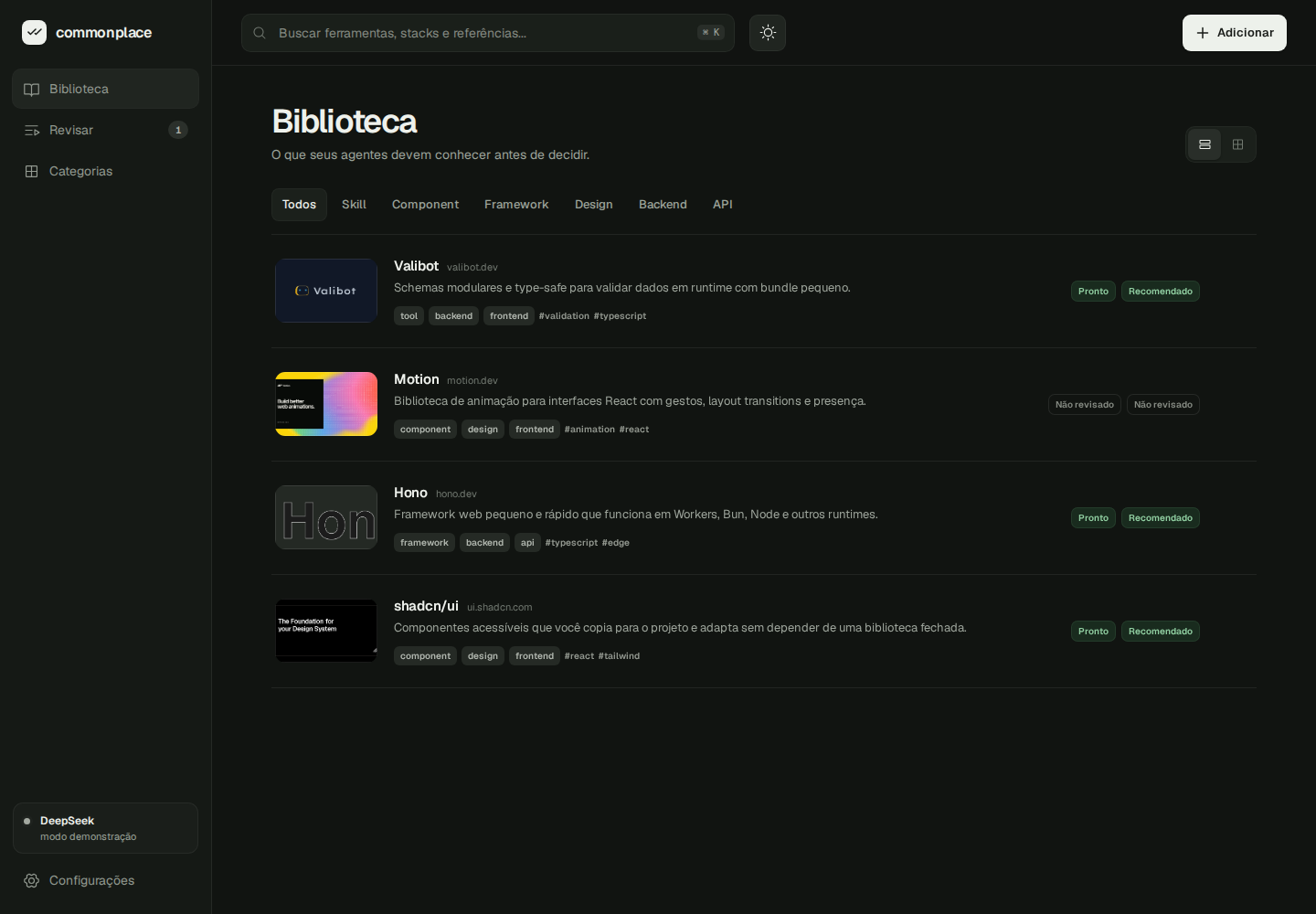Click the Configurações gear icon

[32, 880]
